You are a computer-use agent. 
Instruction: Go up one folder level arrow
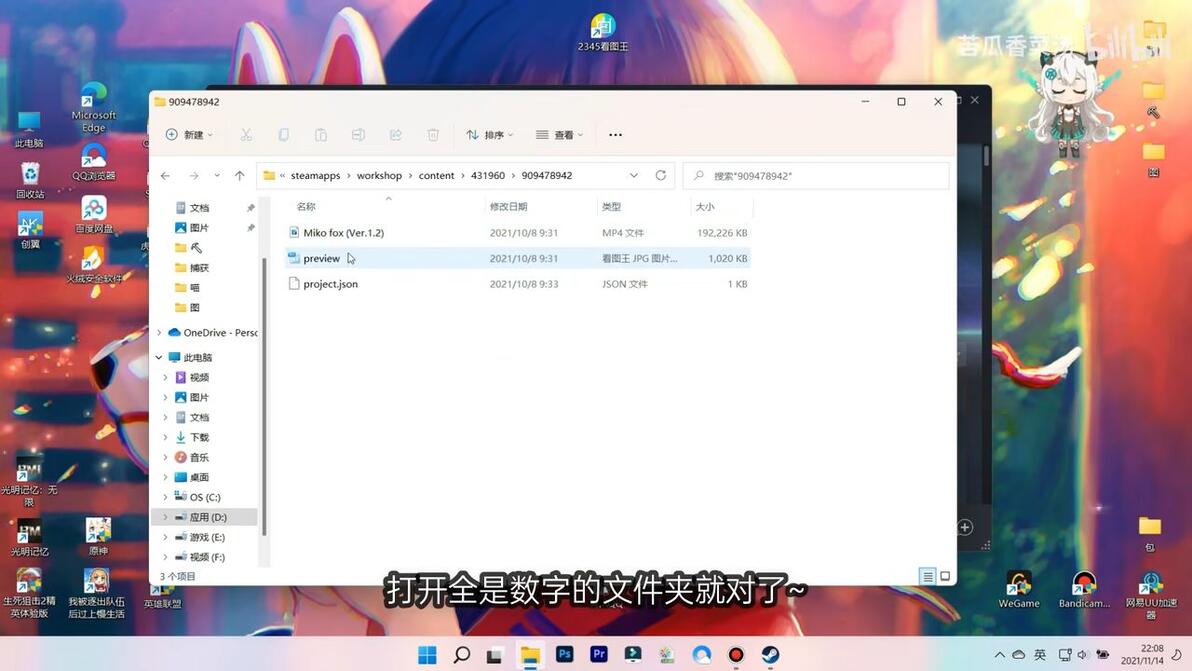(x=239, y=176)
